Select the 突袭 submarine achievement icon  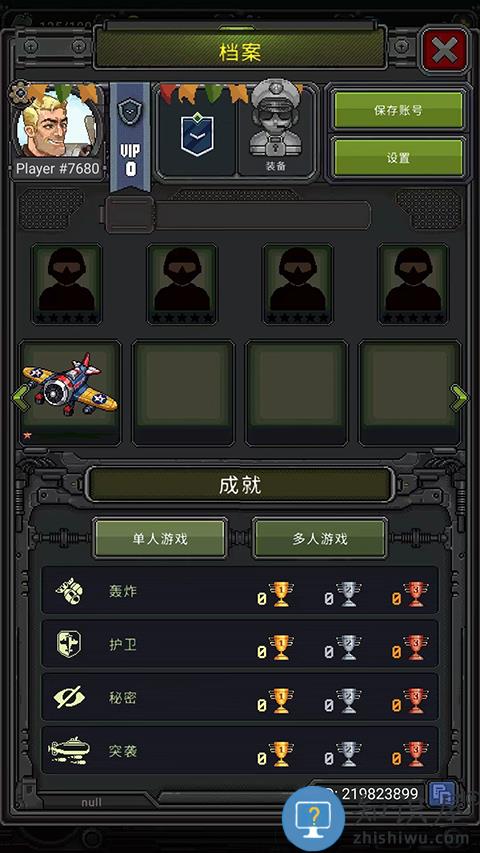pos(69,750)
